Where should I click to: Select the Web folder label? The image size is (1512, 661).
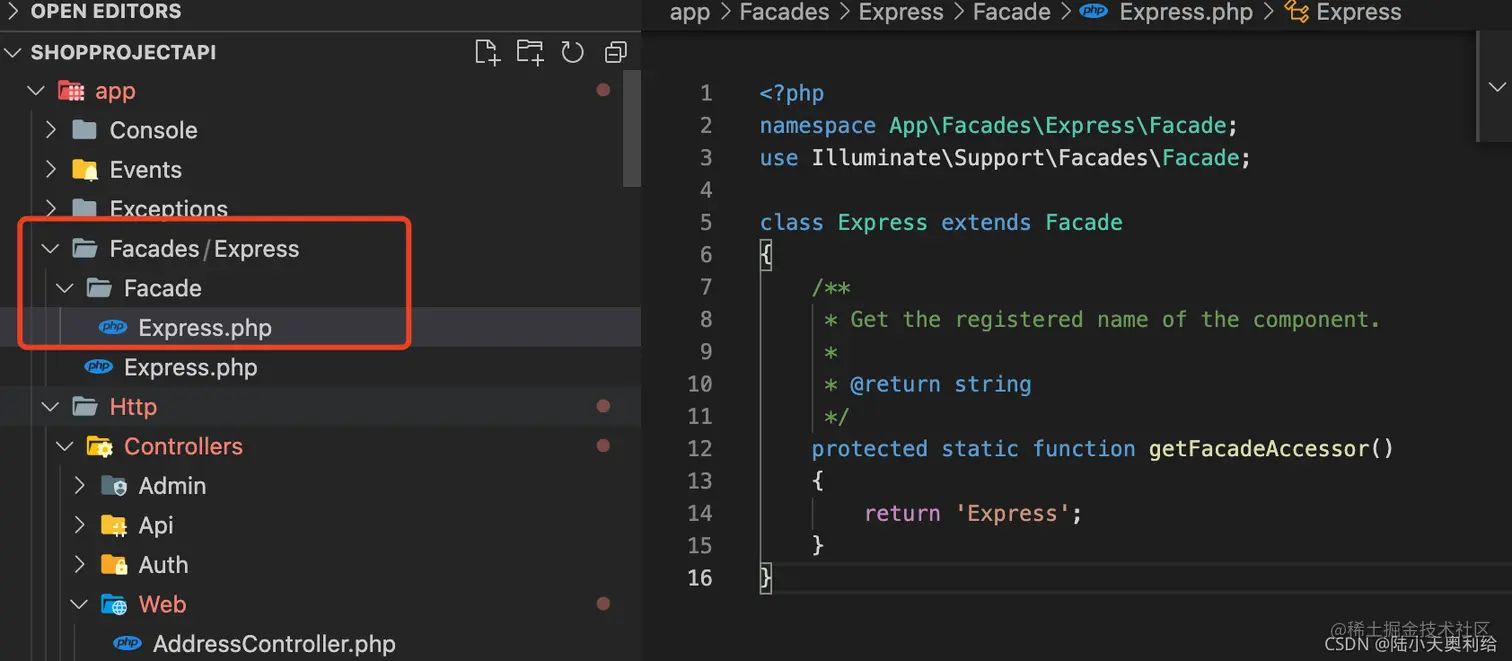(162, 604)
